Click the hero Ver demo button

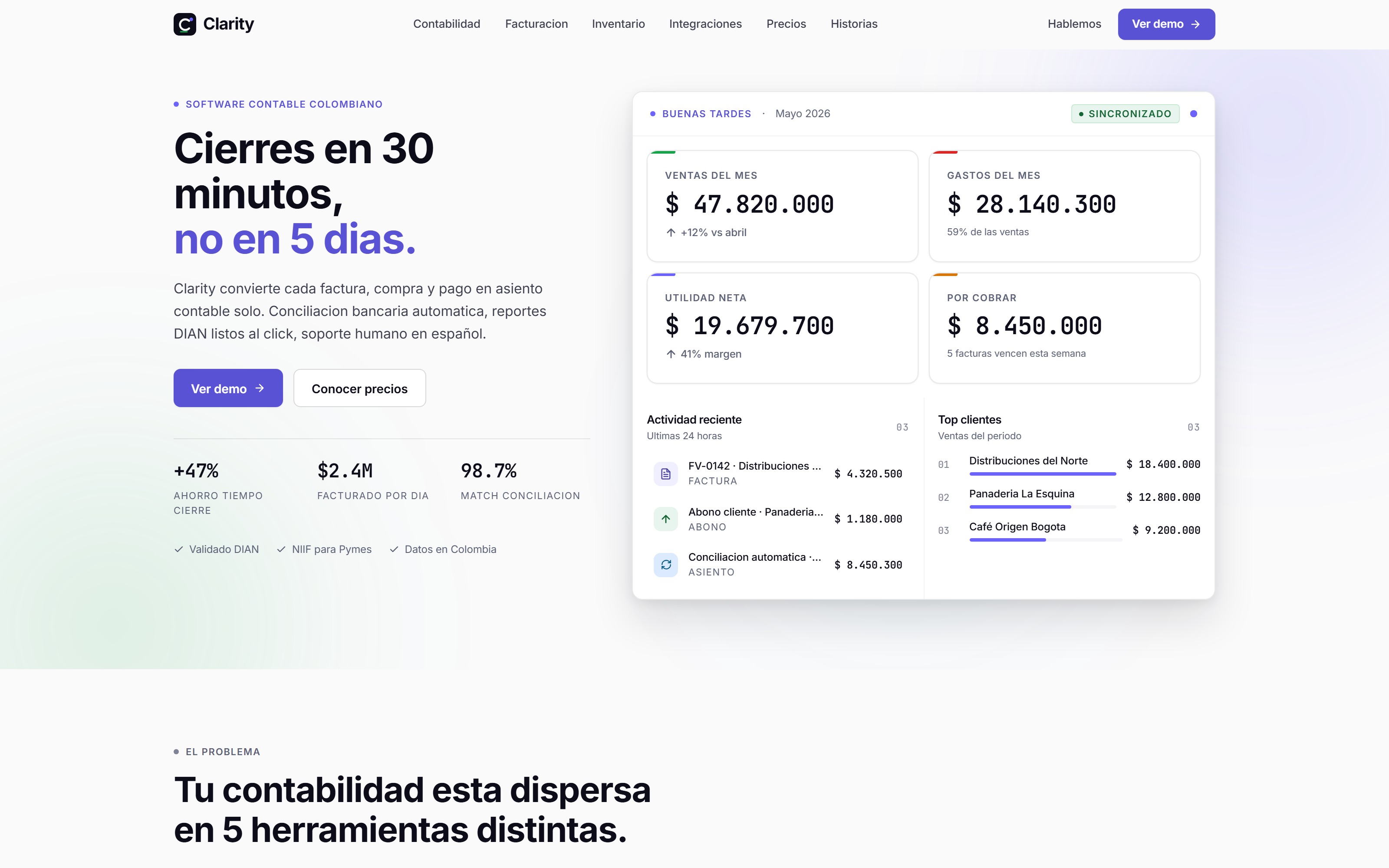(x=228, y=388)
